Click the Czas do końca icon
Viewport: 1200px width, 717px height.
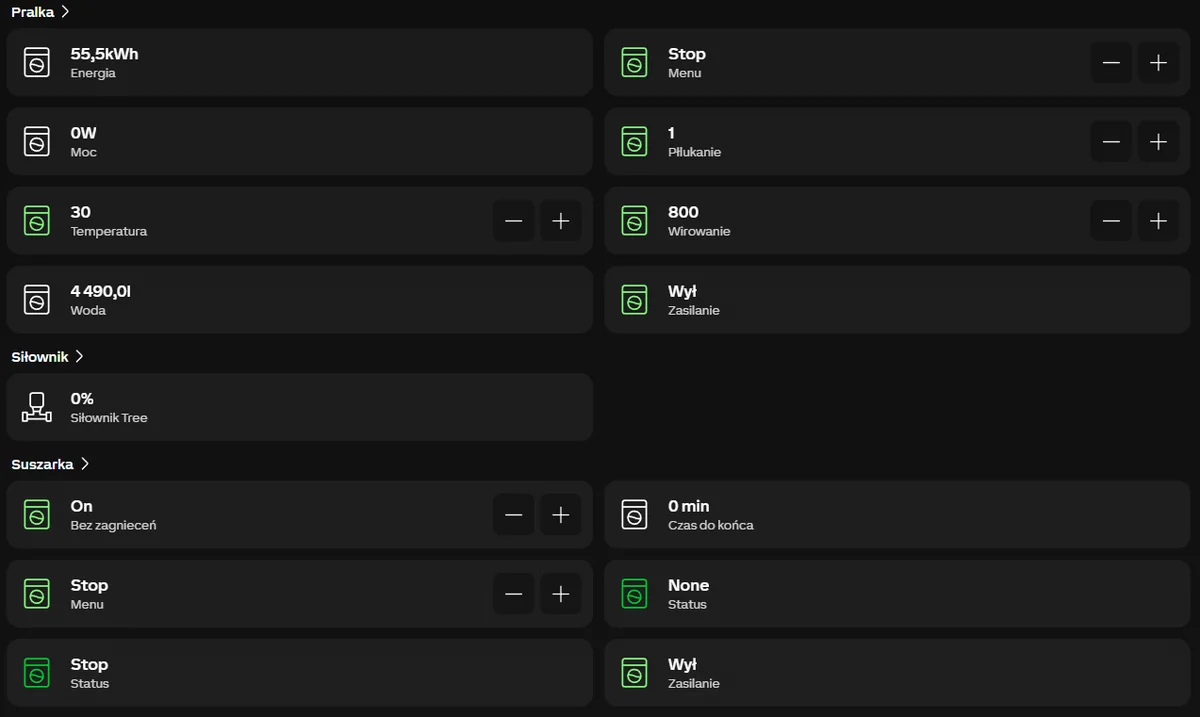634,515
